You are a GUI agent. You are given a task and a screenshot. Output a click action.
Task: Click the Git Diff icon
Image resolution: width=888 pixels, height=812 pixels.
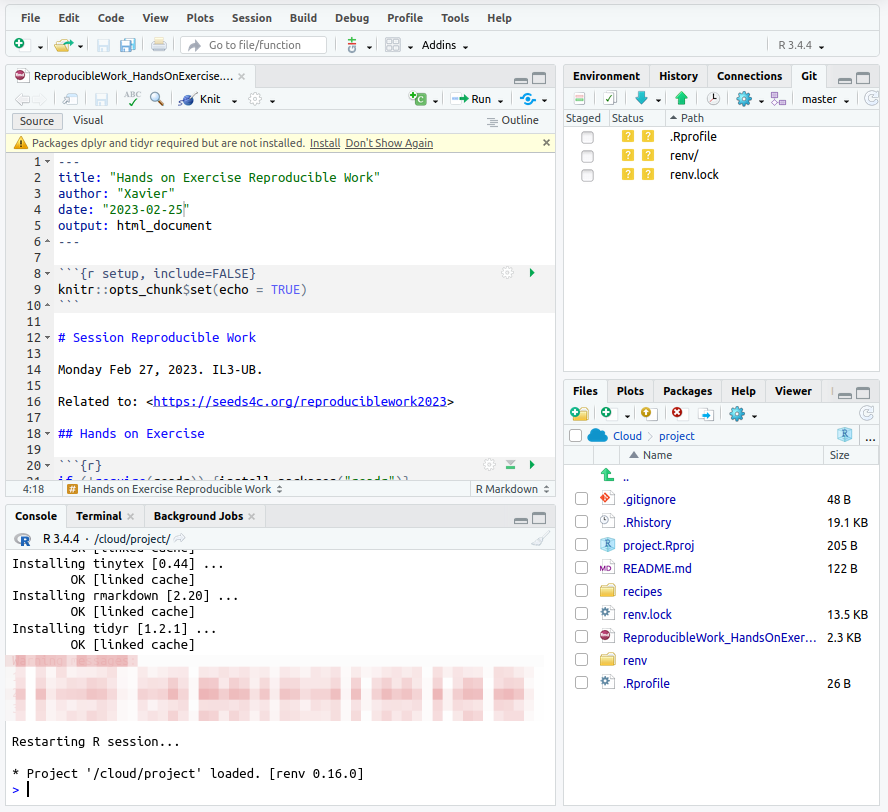(579, 99)
